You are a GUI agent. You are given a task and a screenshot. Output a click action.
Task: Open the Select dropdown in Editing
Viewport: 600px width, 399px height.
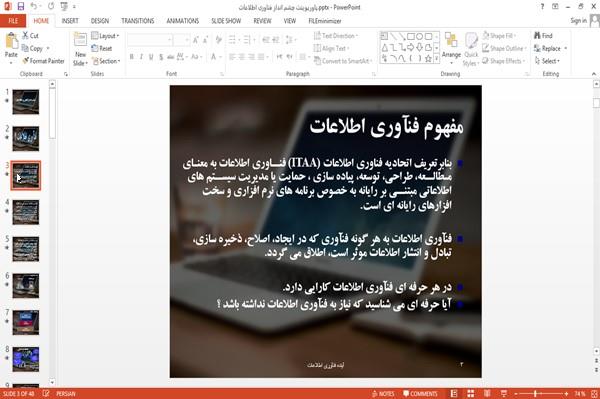[x=547, y=61]
